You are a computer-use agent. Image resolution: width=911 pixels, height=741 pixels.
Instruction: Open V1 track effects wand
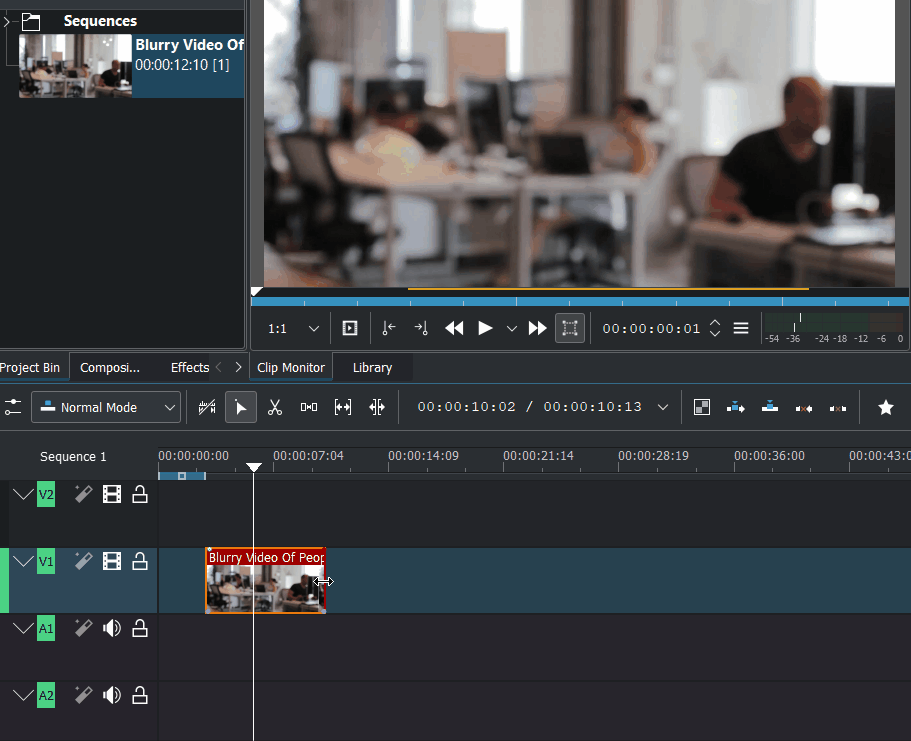(x=83, y=561)
